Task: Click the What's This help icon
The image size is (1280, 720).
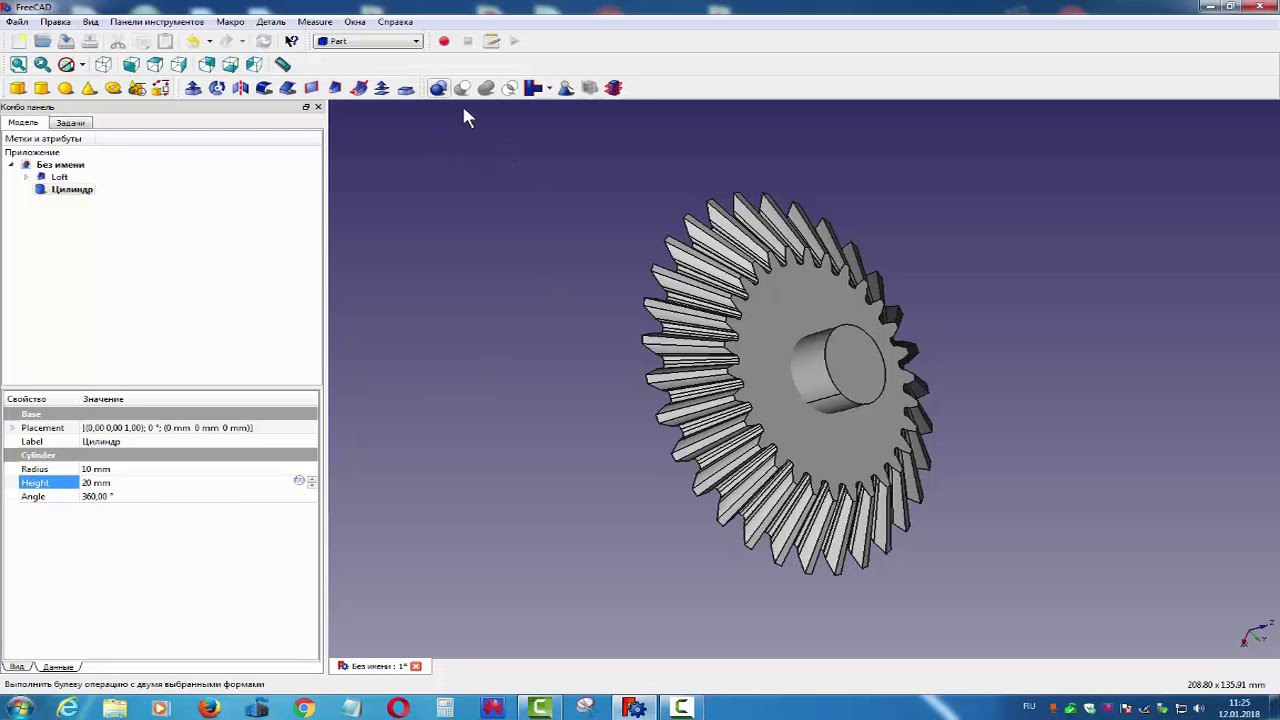Action: [x=291, y=41]
